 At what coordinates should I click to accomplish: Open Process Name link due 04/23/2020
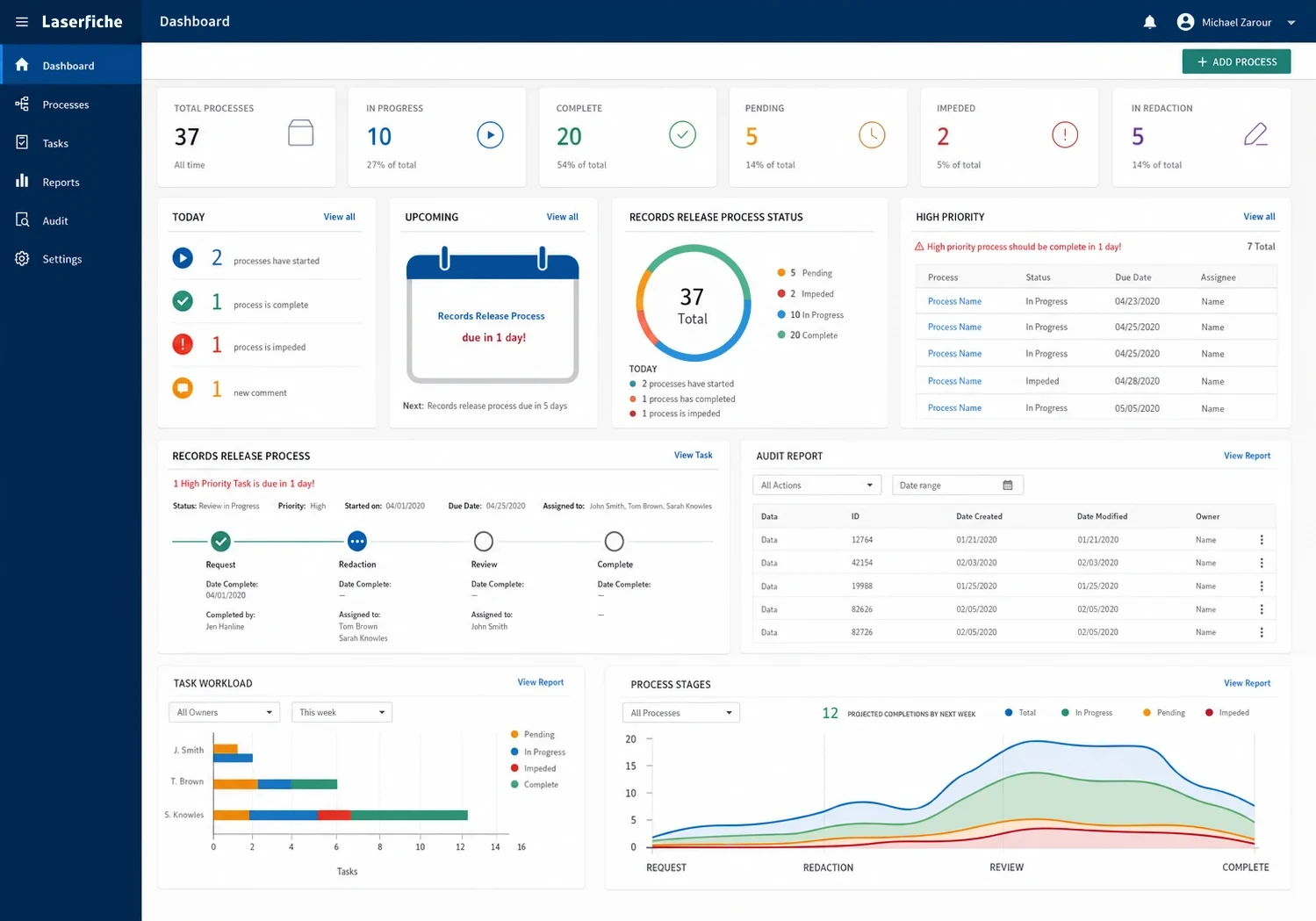pyautogui.click(x=954, y=301)
